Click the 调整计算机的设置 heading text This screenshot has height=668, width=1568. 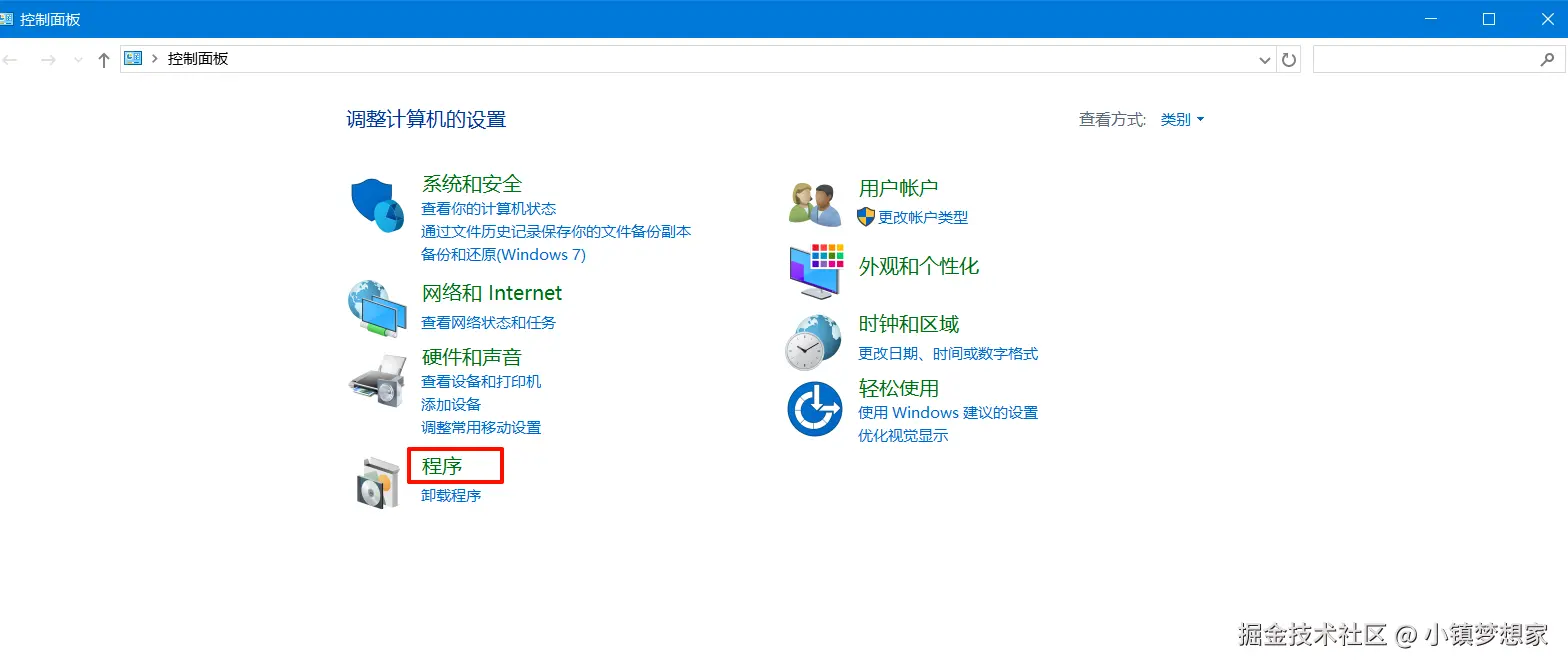click(426, 120)
